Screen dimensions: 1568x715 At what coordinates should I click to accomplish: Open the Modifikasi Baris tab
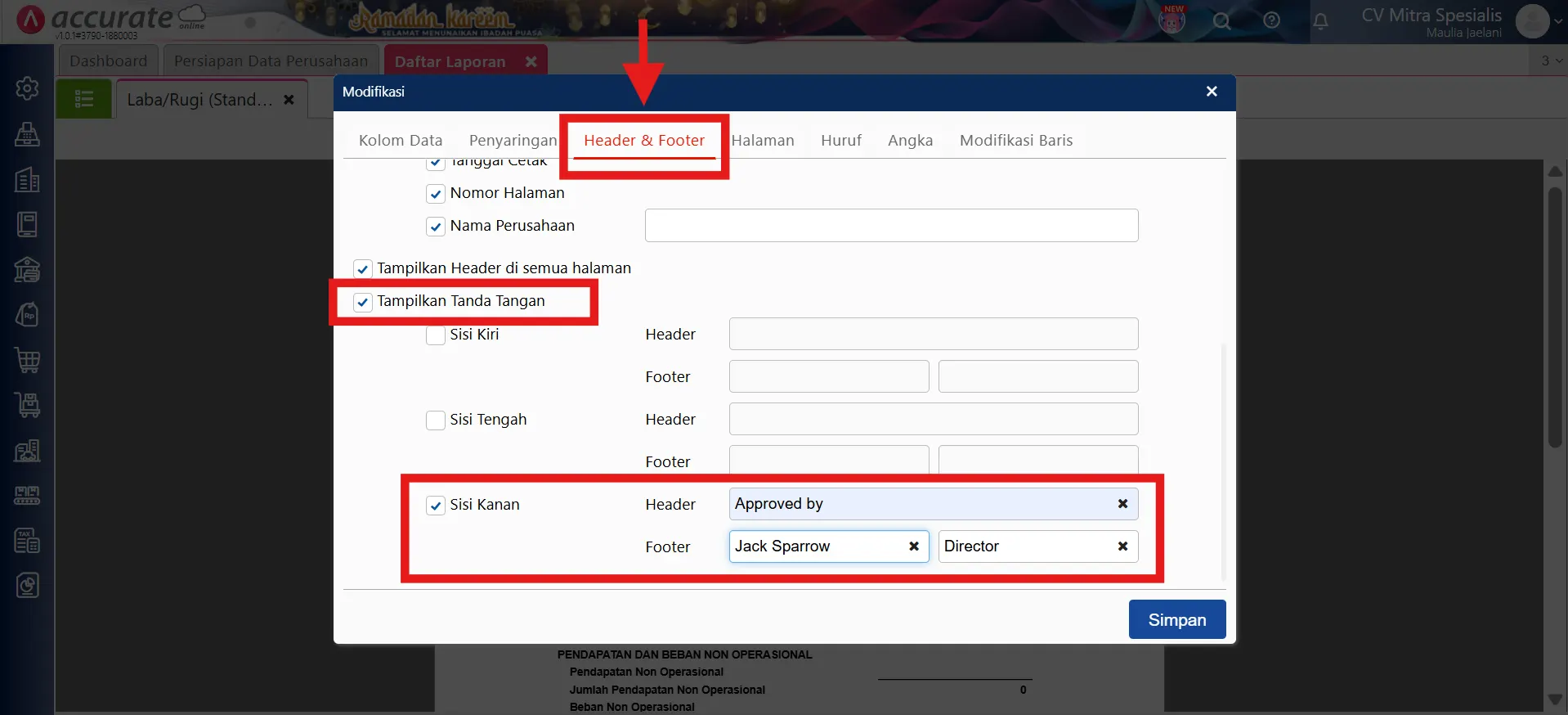point(1015,140)
